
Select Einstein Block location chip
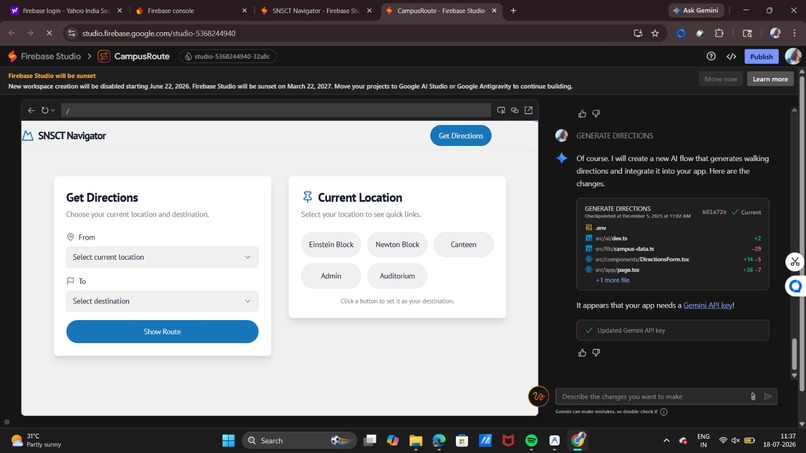tap(331, 244)
